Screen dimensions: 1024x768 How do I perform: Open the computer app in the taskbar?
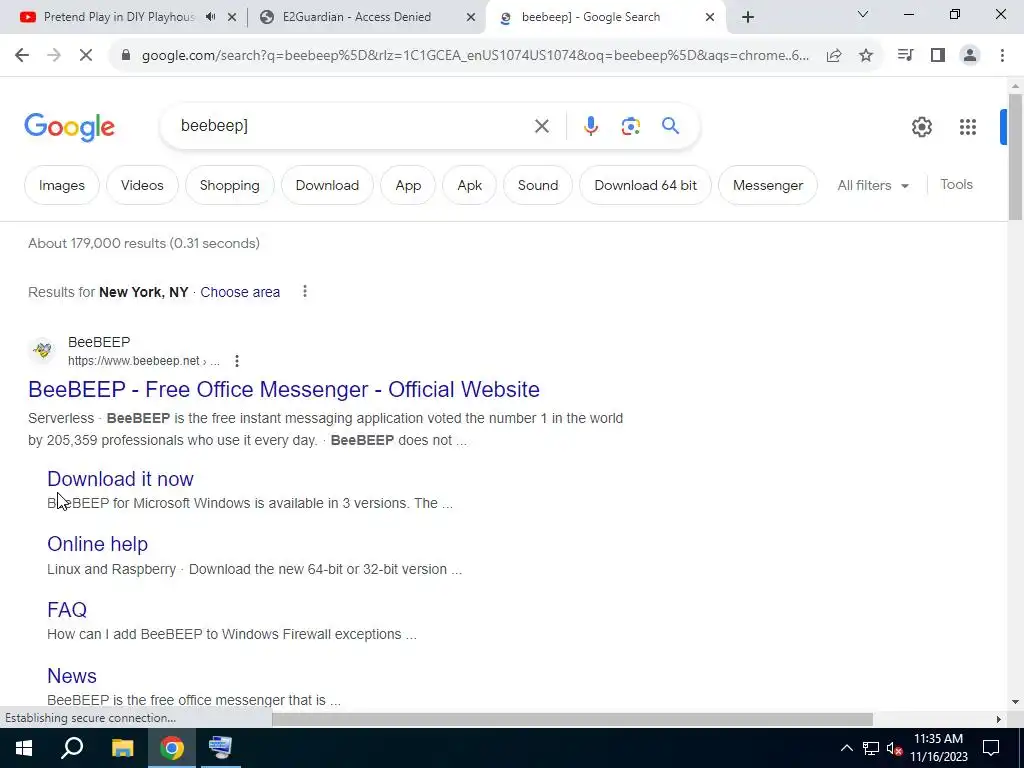[x=220, y=748]
